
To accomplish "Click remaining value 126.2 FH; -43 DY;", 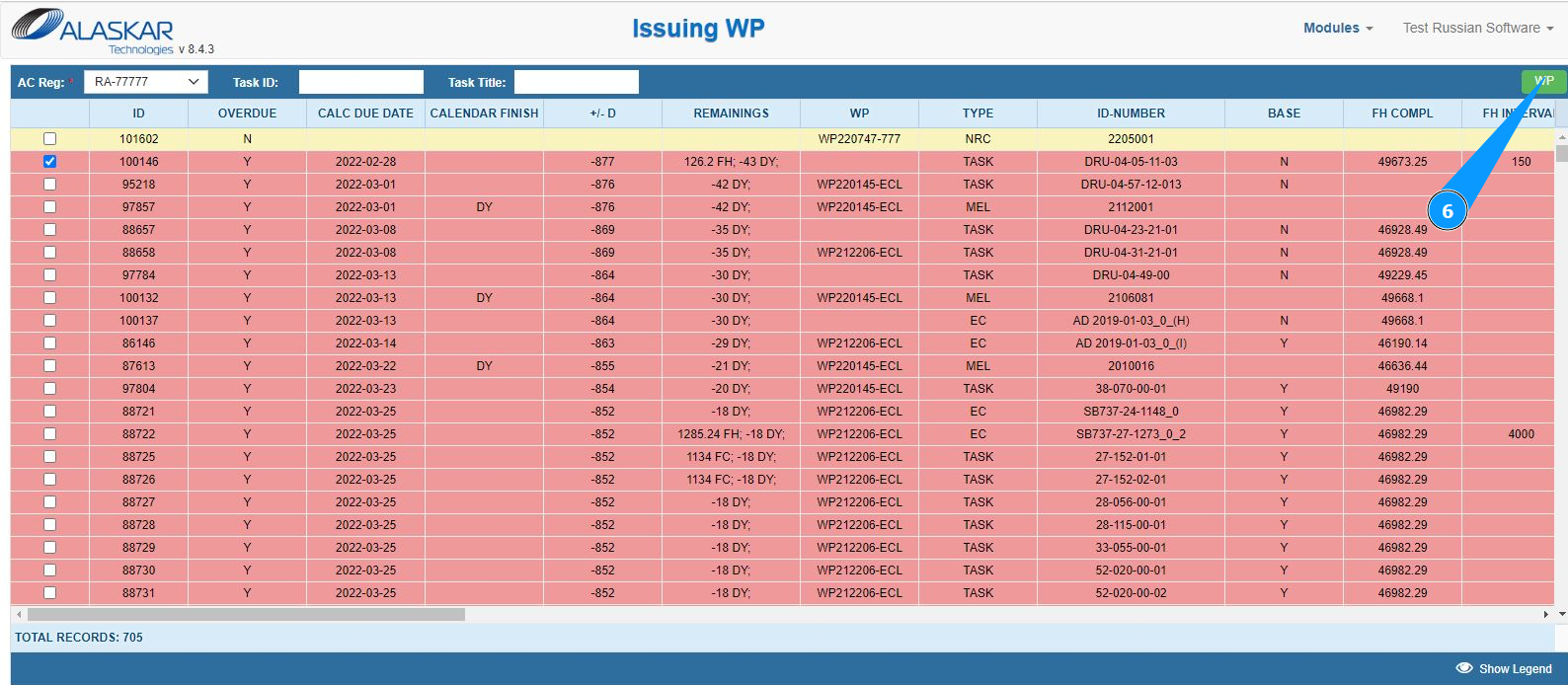I will tap(732, 162).
